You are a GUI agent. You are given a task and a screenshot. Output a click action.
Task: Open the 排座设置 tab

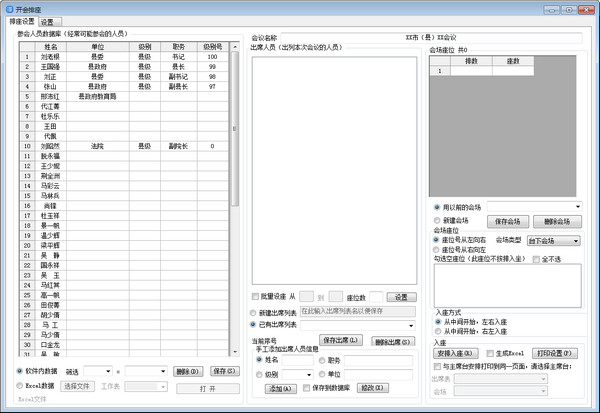click(x=20, y=21)
